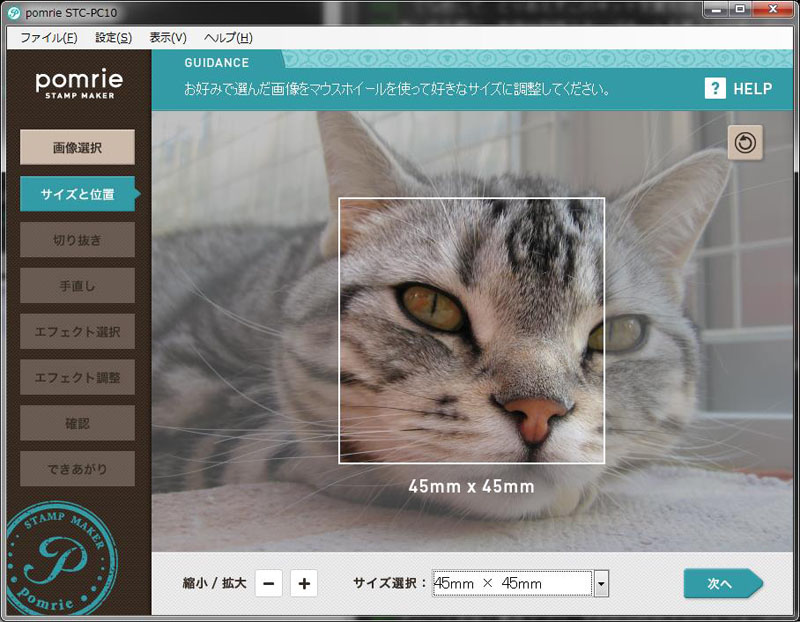Click the zoom out minus icon

[268, 583]
